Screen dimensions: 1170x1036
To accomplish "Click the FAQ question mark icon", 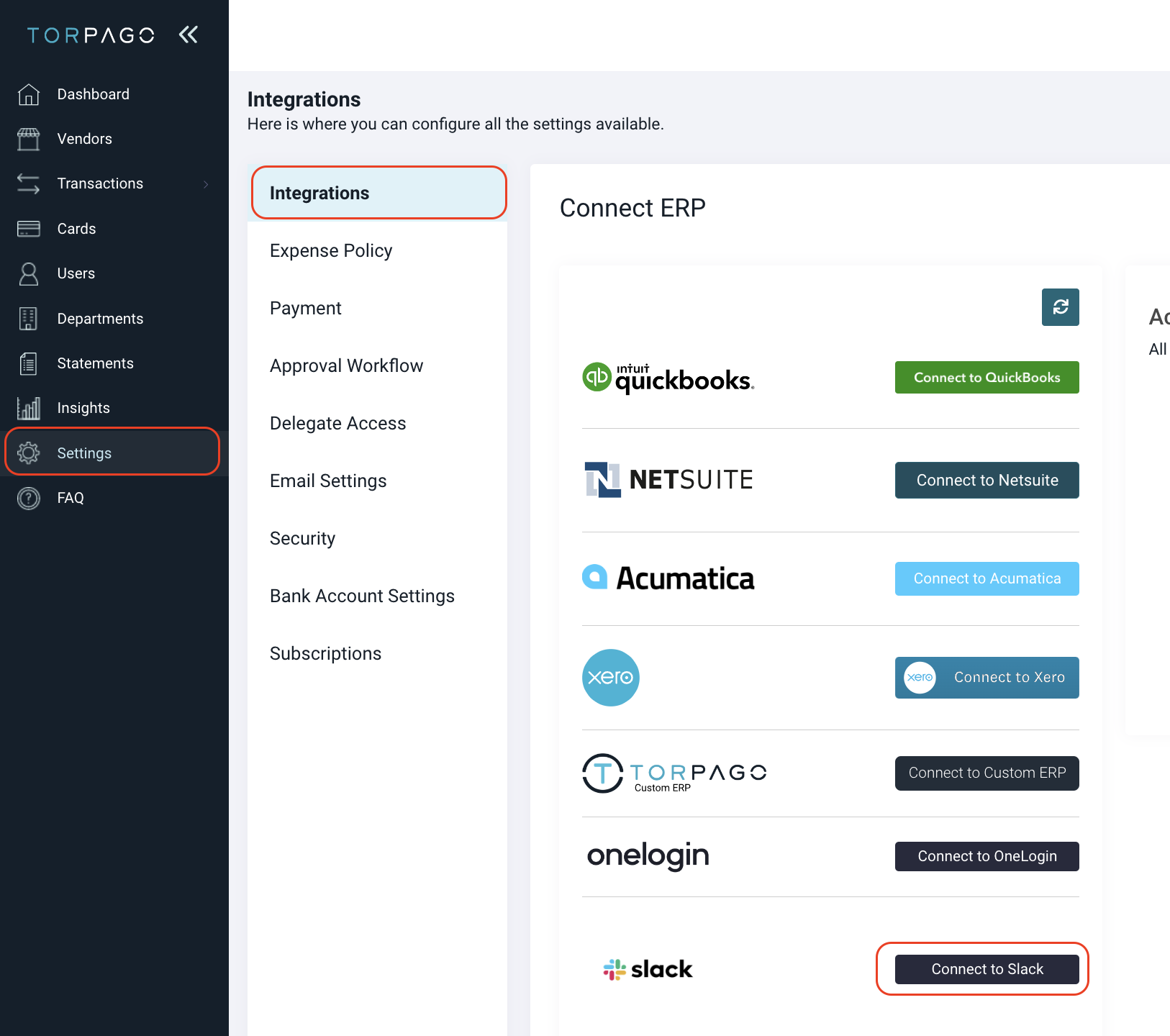I will (29, 498).
